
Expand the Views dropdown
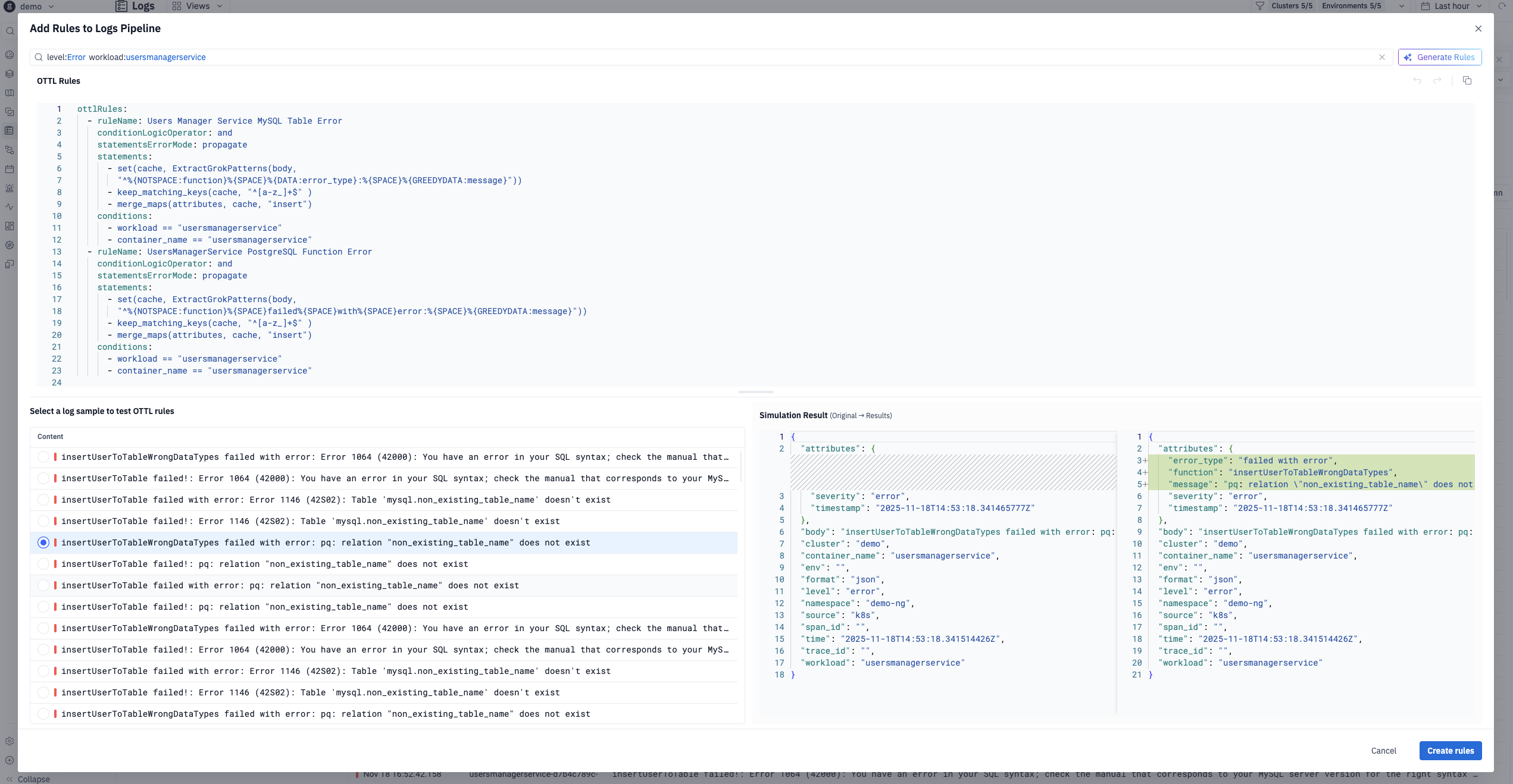point(197,6)
